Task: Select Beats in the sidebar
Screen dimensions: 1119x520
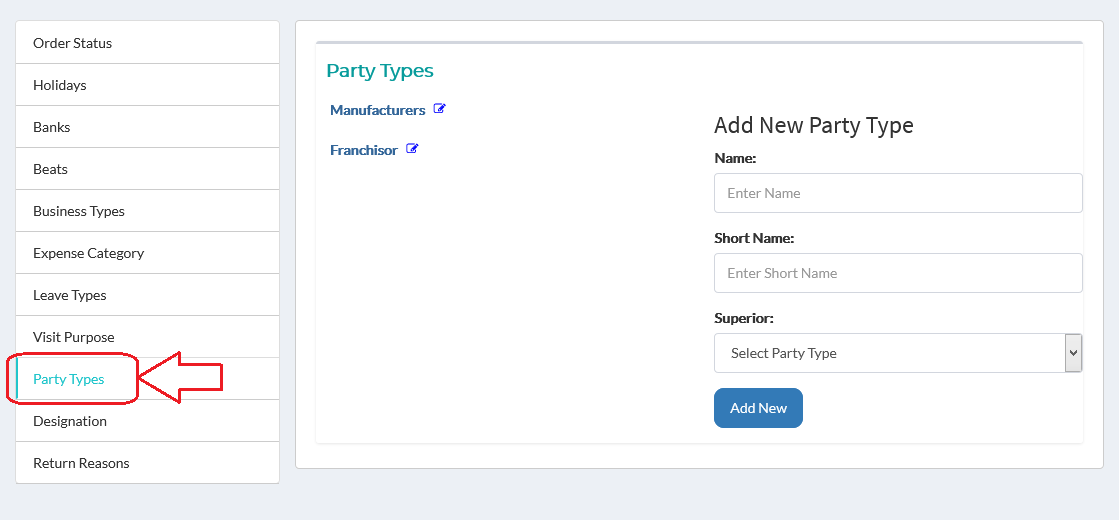Action: (x=147, y=169)
